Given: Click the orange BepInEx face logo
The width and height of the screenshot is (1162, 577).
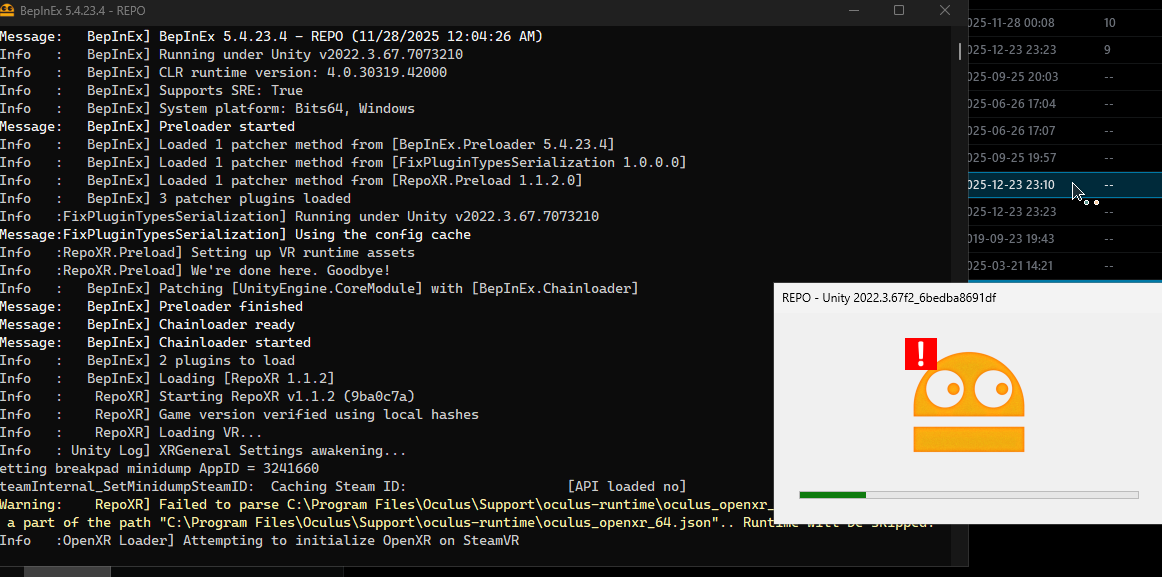Looking at the screenshot, I should click(x=968, y=402).
